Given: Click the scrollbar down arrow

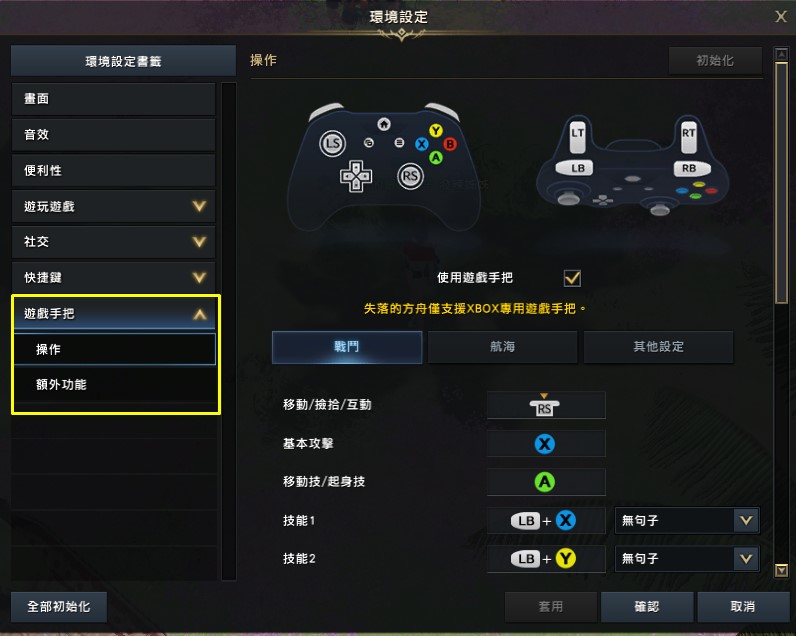Looking at the screenshot, I should click(x=781, y=571).
